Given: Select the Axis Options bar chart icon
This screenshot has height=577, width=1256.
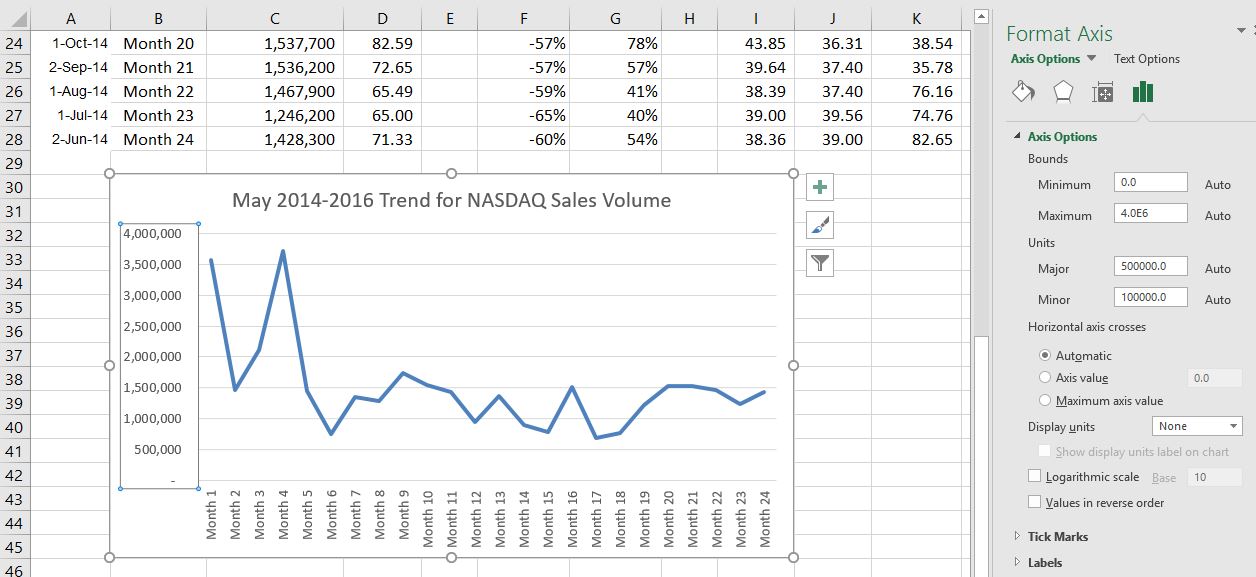Looking at the screenshot, I should coord(1143,93).
